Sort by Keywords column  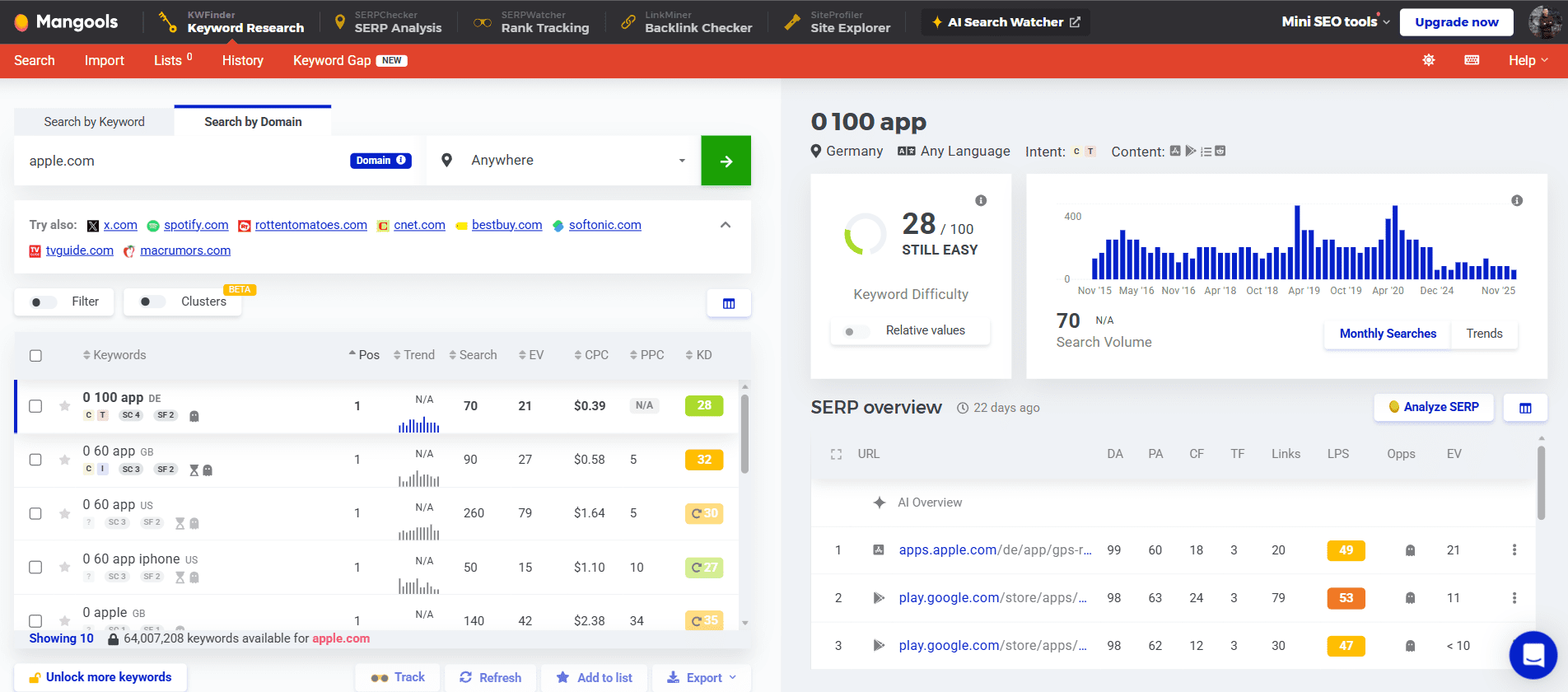click(x=114, y=355)
